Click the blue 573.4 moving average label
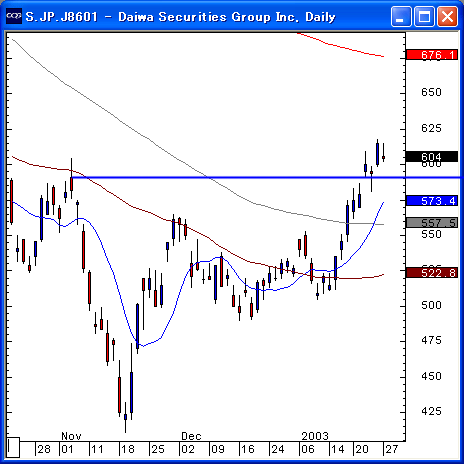 point(432,201)
